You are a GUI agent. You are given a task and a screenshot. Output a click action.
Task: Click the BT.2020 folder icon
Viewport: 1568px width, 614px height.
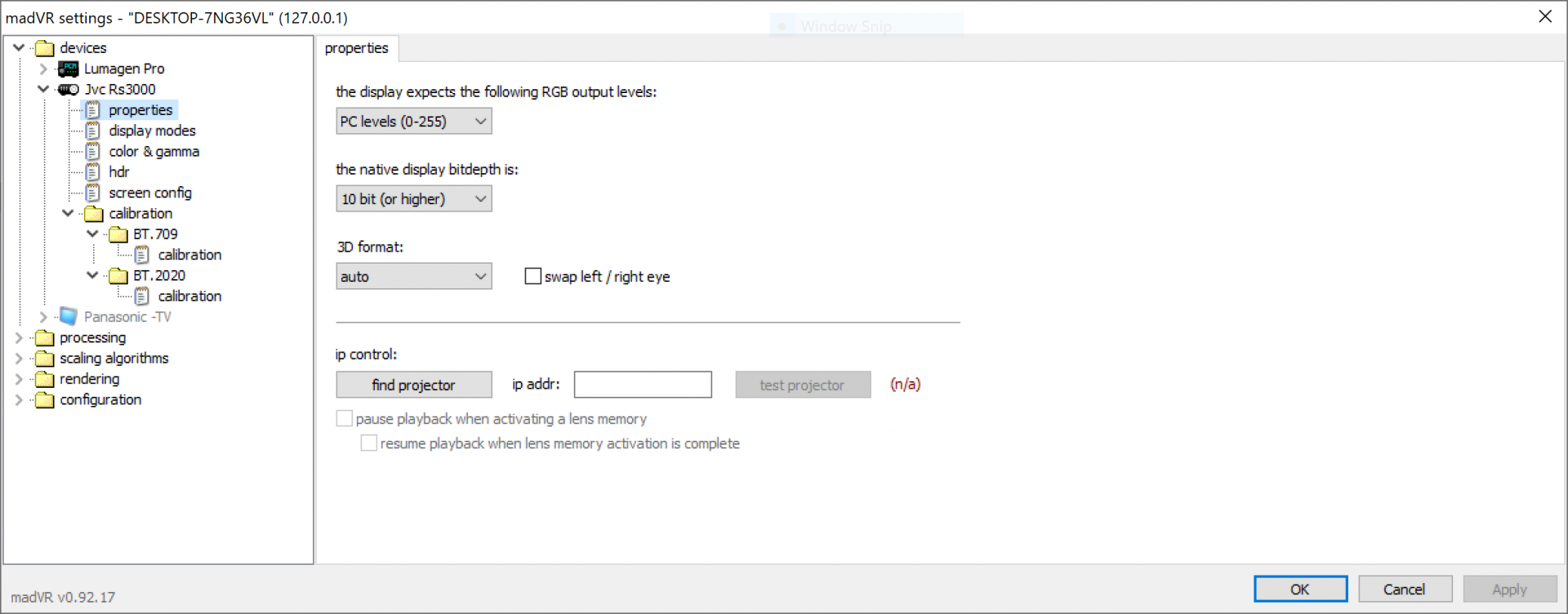pos(118,276)
